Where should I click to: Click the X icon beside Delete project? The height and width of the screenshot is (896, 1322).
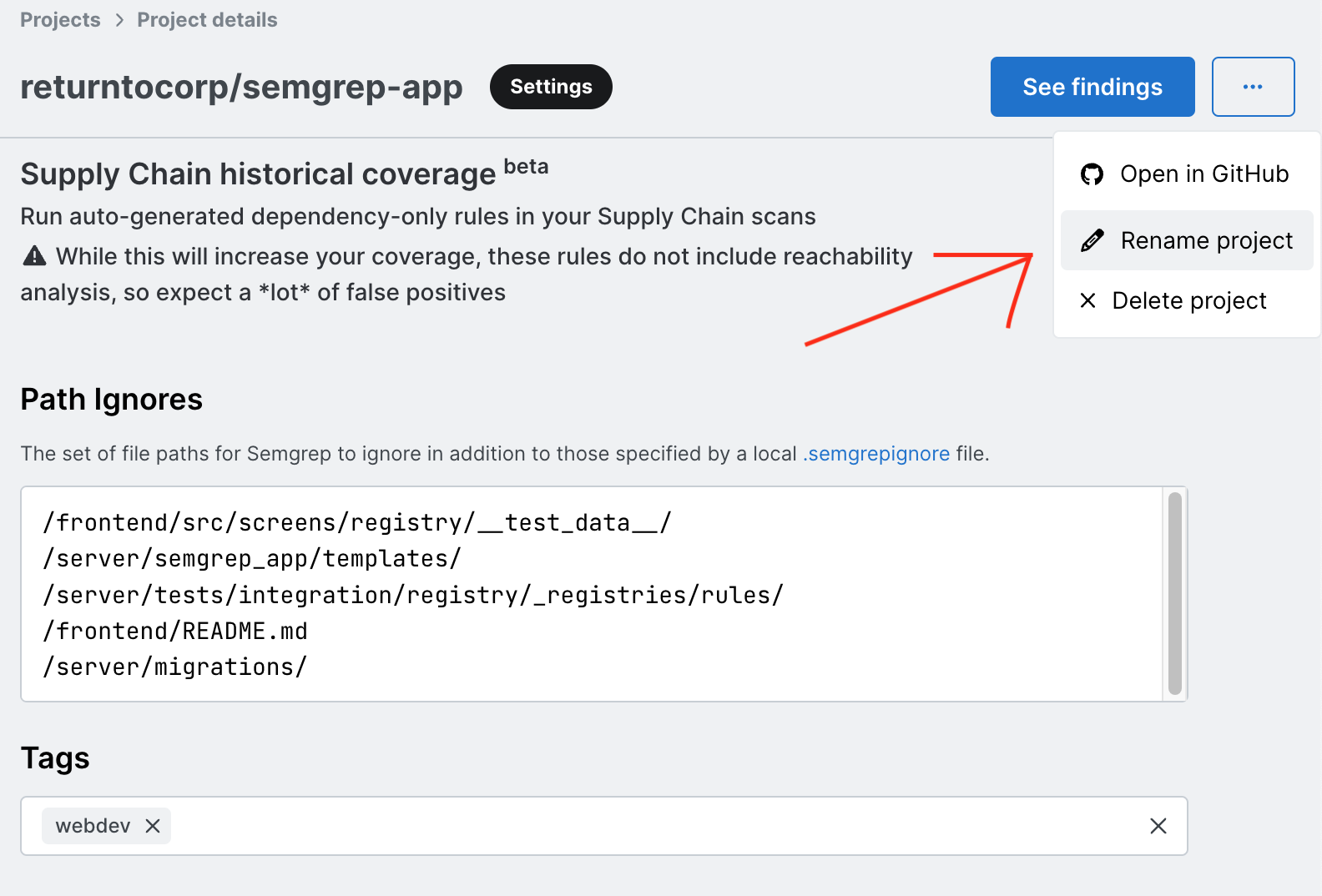[1087, 300]
